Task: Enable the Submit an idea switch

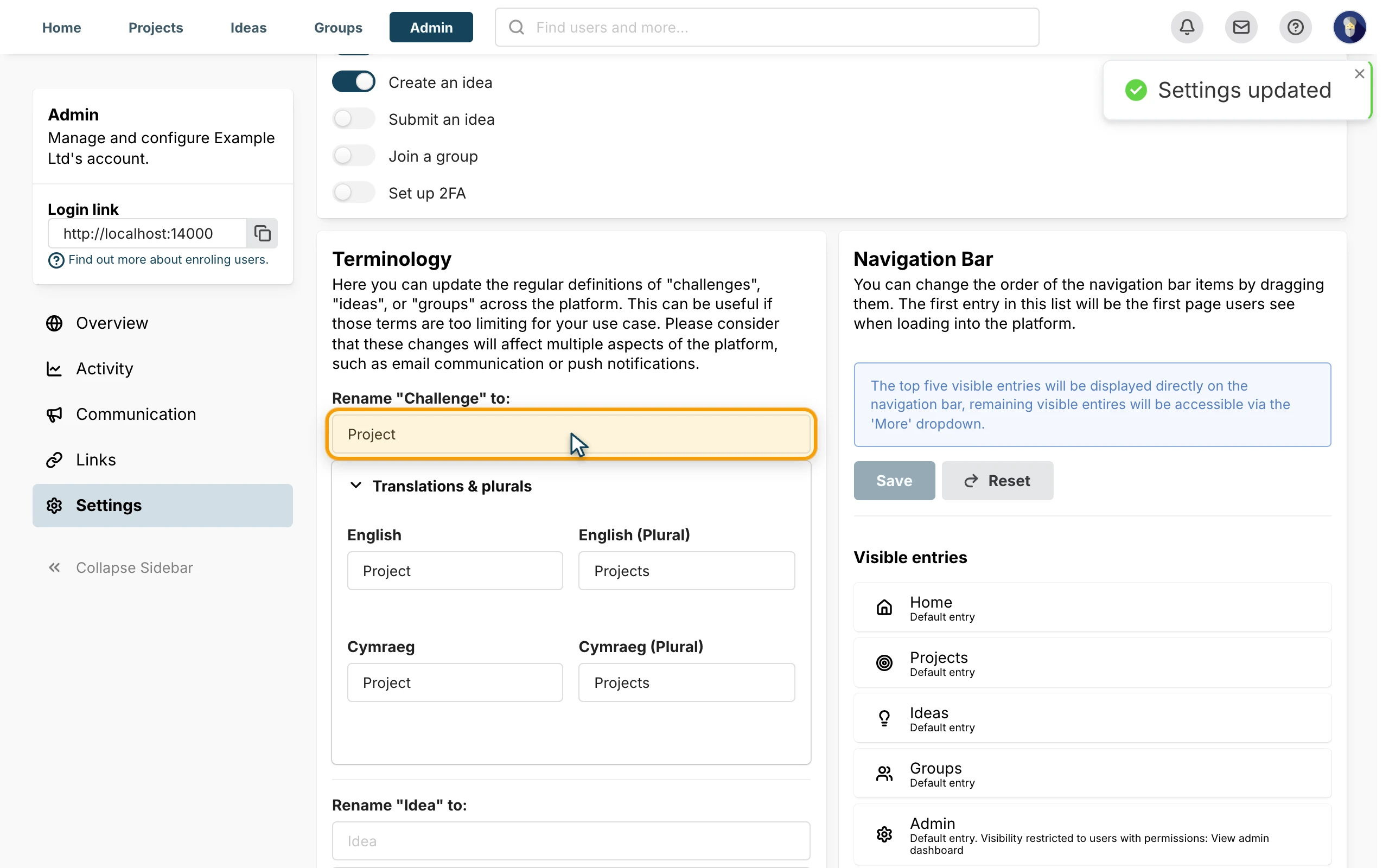Action: pyautogui.click(x=354, y=119)
